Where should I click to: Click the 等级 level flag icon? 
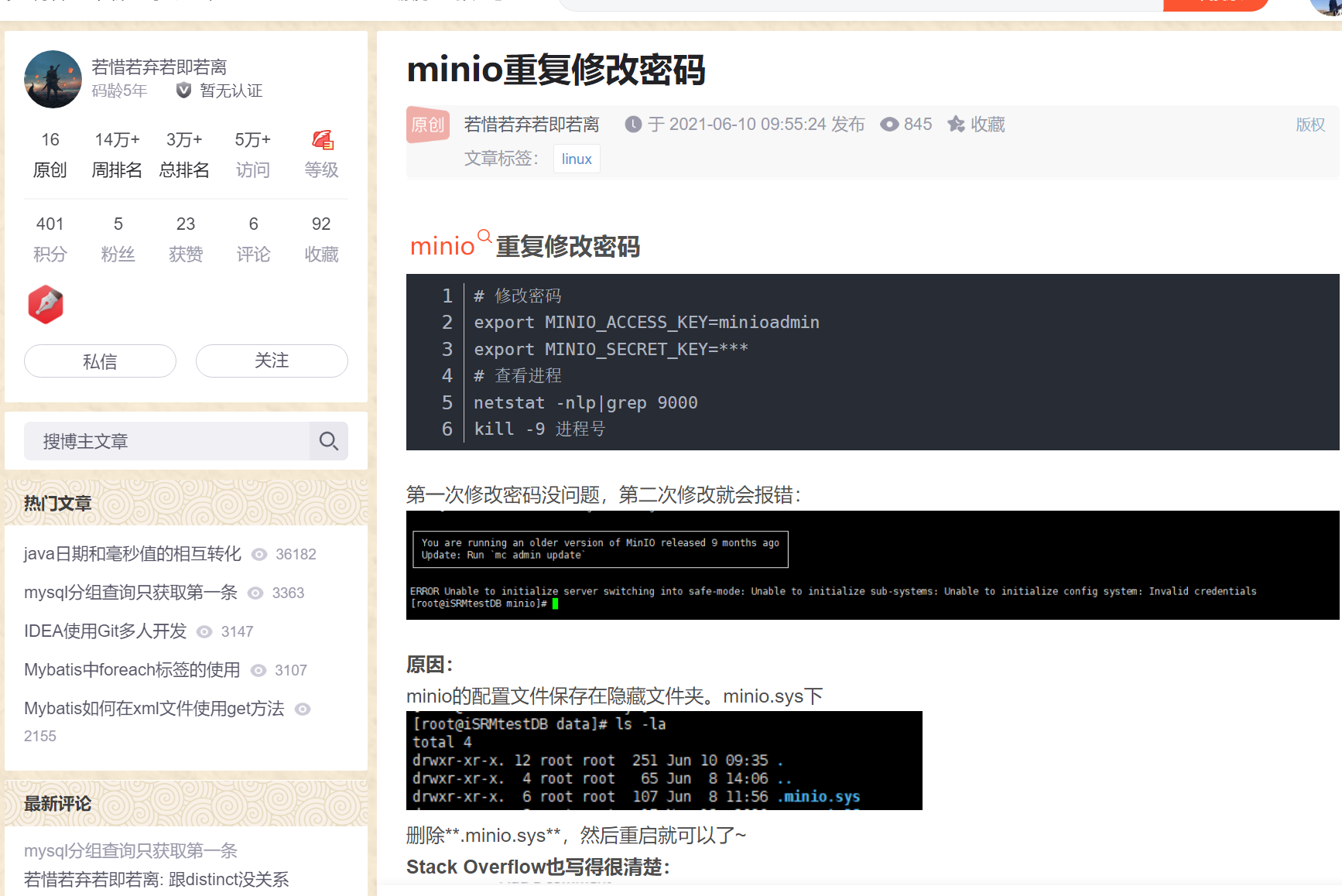pyautogui.click(x=321, y=141)
